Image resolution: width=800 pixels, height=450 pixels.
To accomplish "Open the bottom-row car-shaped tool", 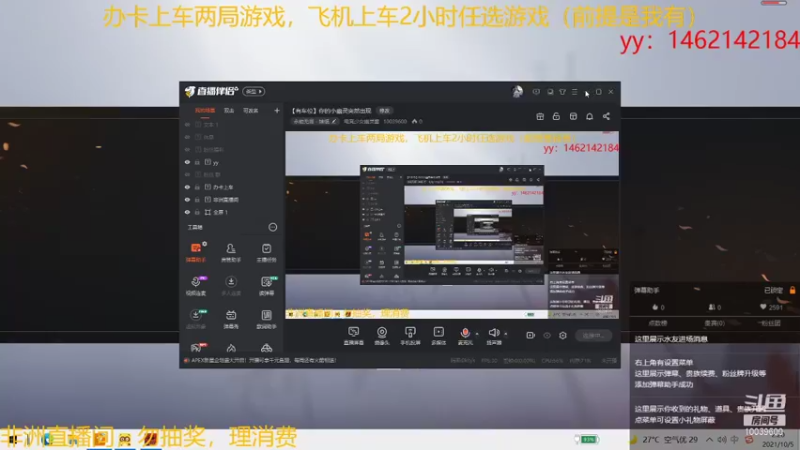I will [266, 348].
